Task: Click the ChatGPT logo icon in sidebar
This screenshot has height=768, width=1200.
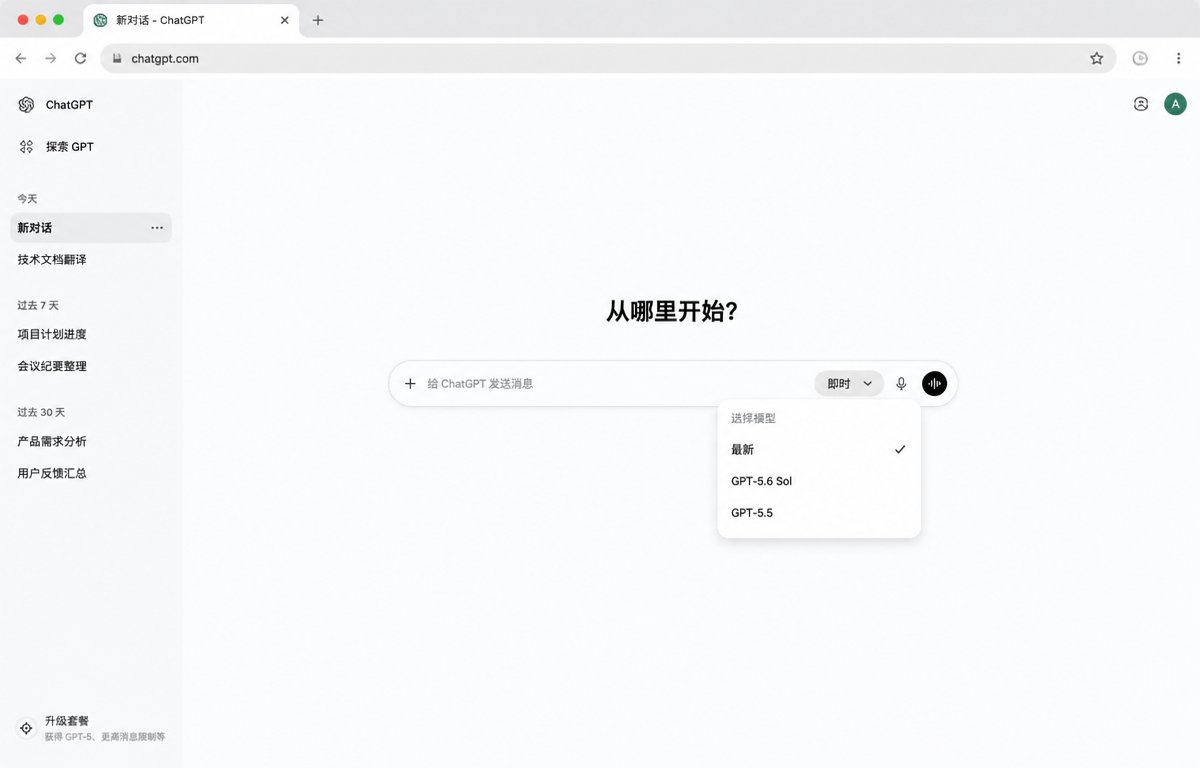Action: click(x=26, y=105)
